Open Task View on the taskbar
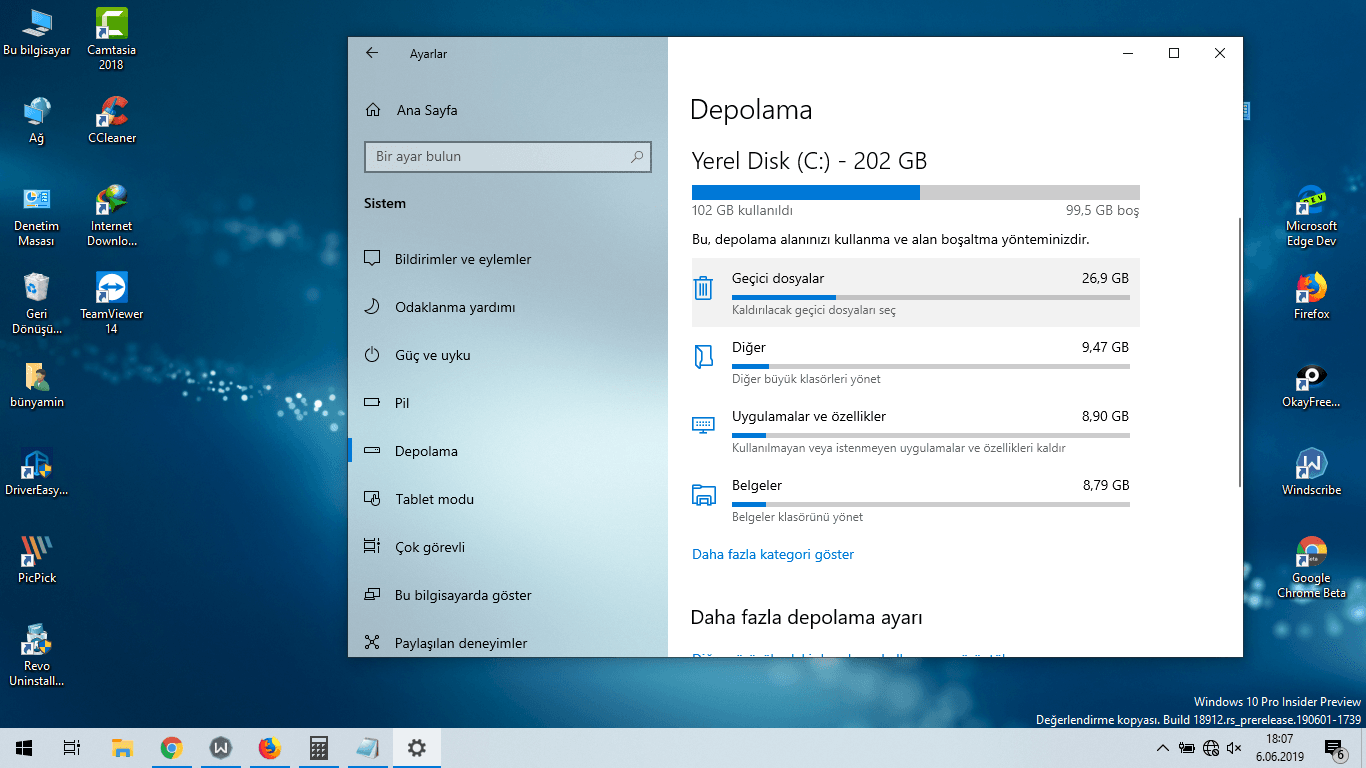Image resolution: width=1366 pixels, height=768 pixels. point(71,748)
